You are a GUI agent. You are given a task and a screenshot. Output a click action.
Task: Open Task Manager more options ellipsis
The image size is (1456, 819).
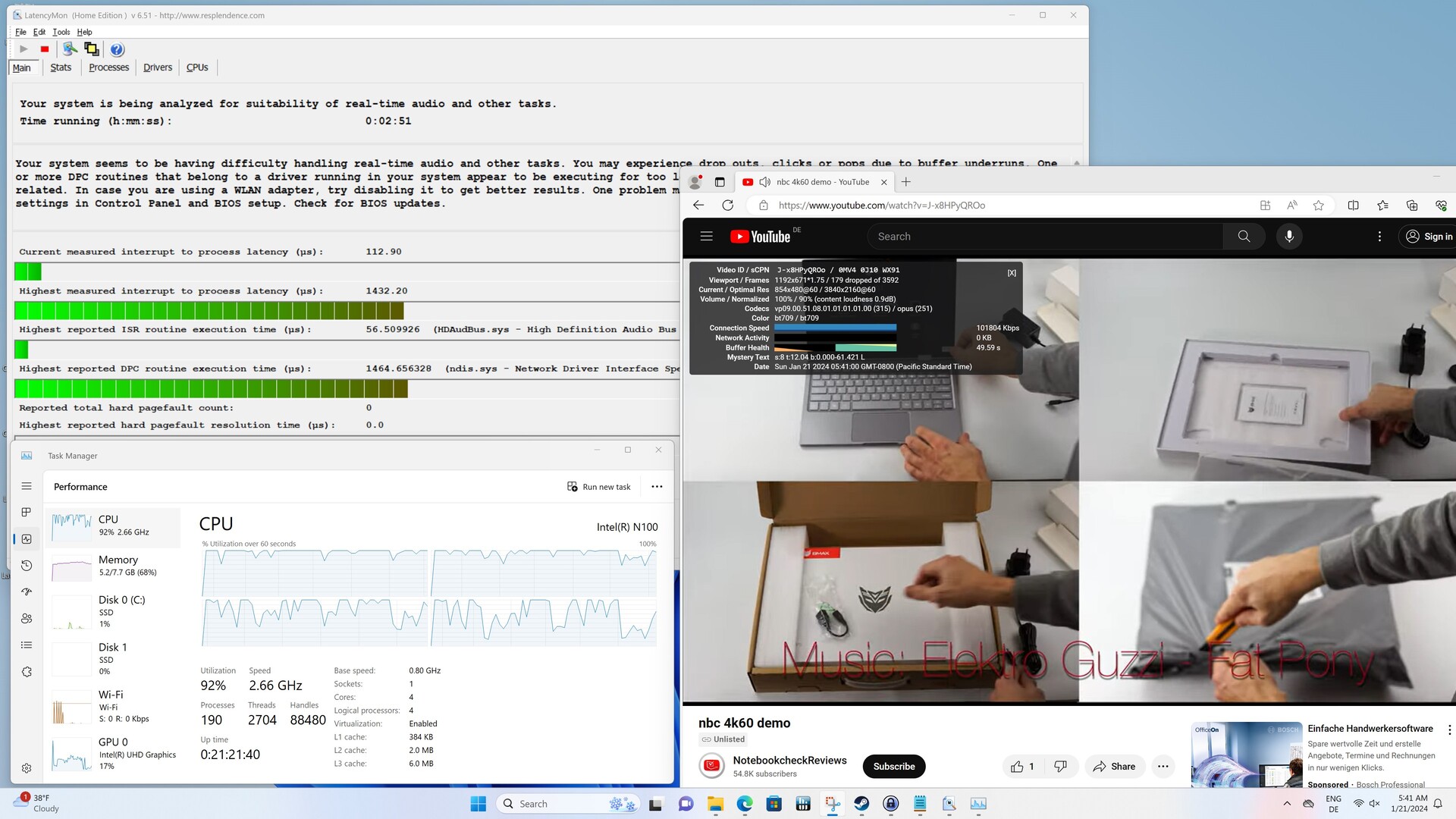[x=657, y=487]
